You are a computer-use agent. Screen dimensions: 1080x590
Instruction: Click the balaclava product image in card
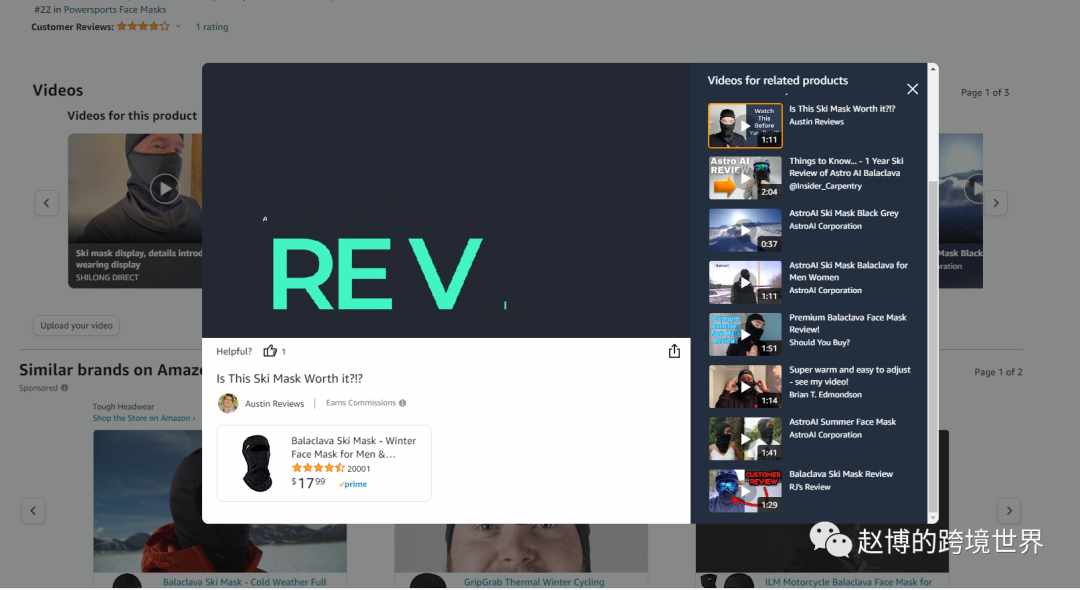coord(256,463)
